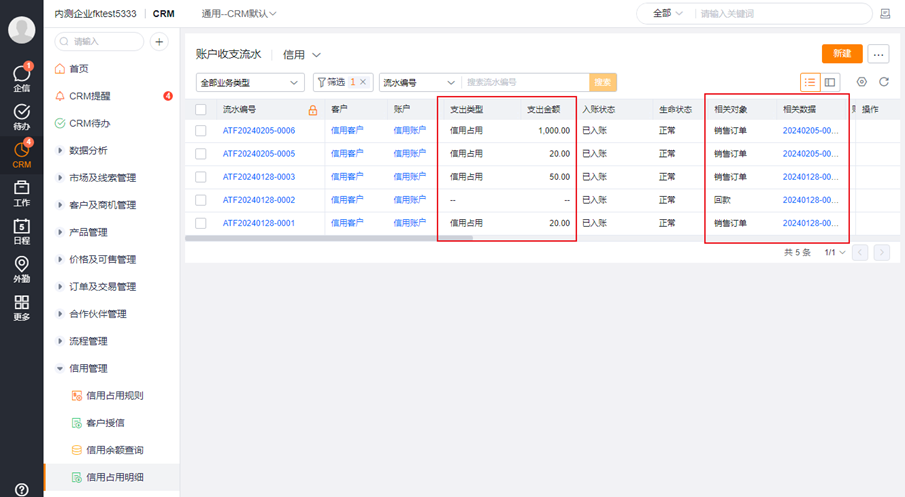Viewport: 905px width, 497px height.
Task: Click the help question mark icon
Action: (x=21, y=489)
